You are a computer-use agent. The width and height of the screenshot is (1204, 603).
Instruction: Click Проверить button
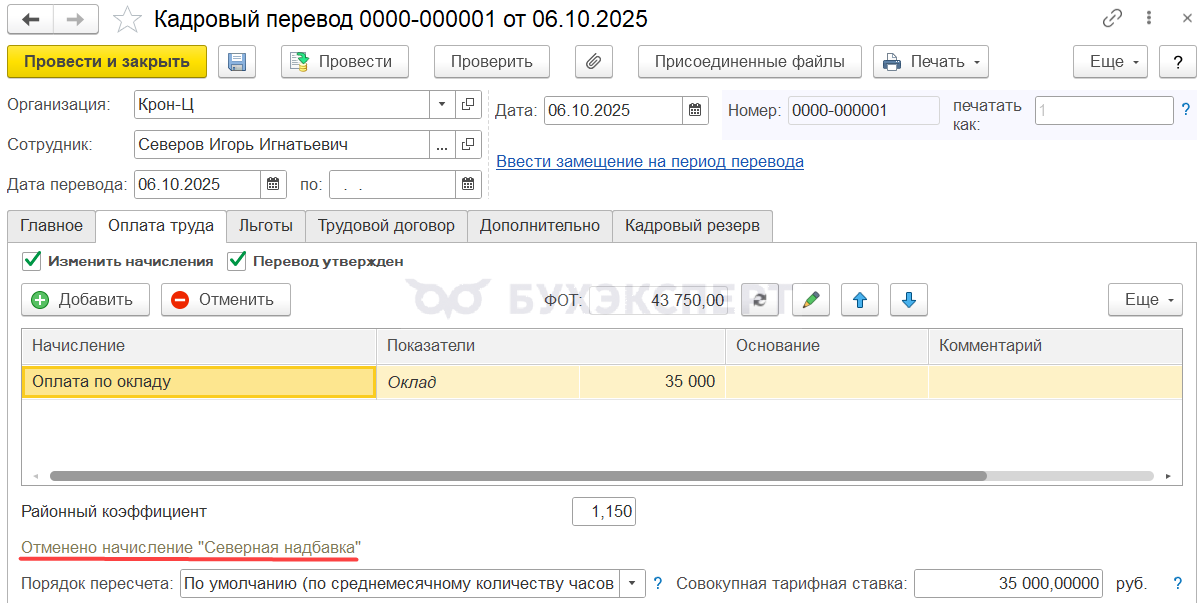click(x=491, y=62)
